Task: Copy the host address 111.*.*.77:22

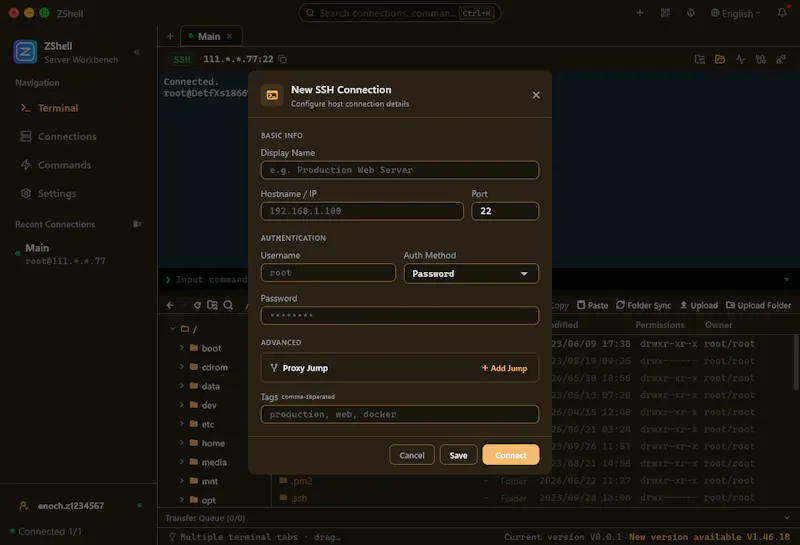Action: tap(282, 59)
